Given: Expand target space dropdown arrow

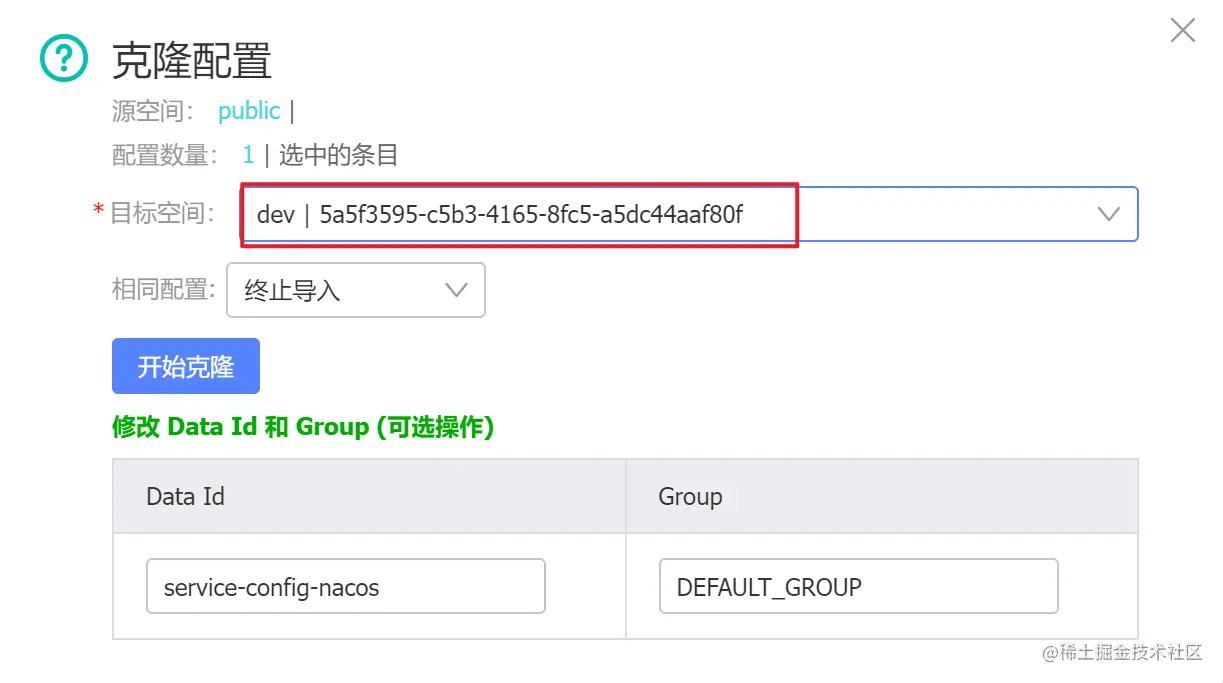Looking at the screenshot, I should pyautogui.click(x=1108, y=214).
